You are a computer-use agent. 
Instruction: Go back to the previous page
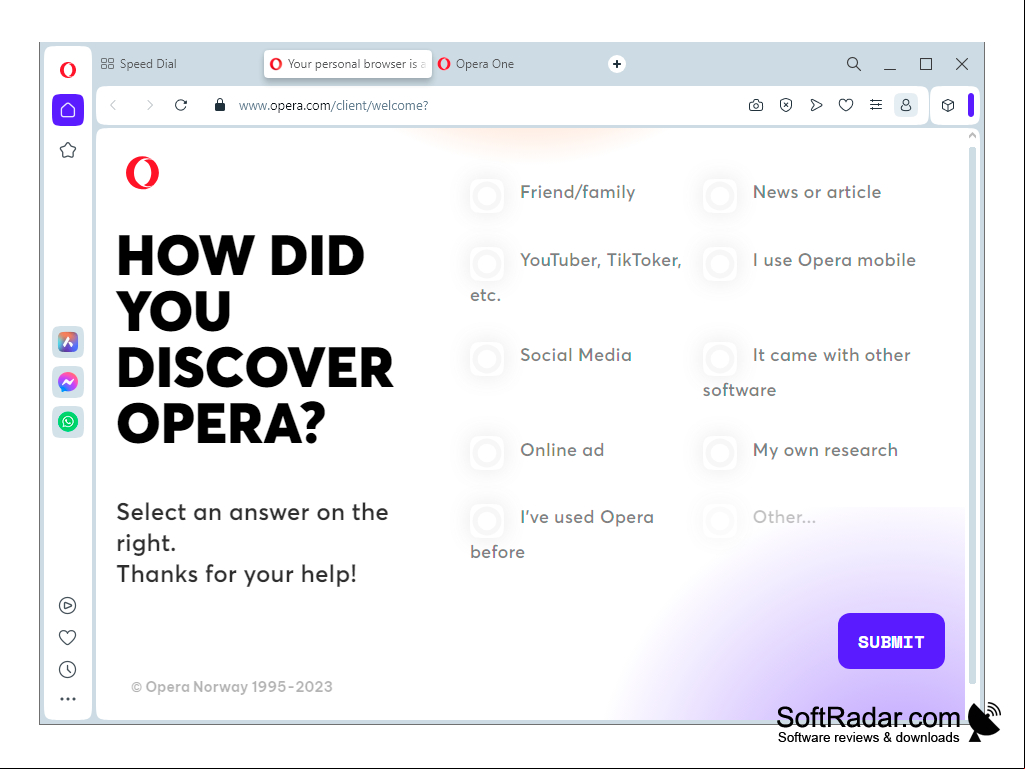(114, 105)
